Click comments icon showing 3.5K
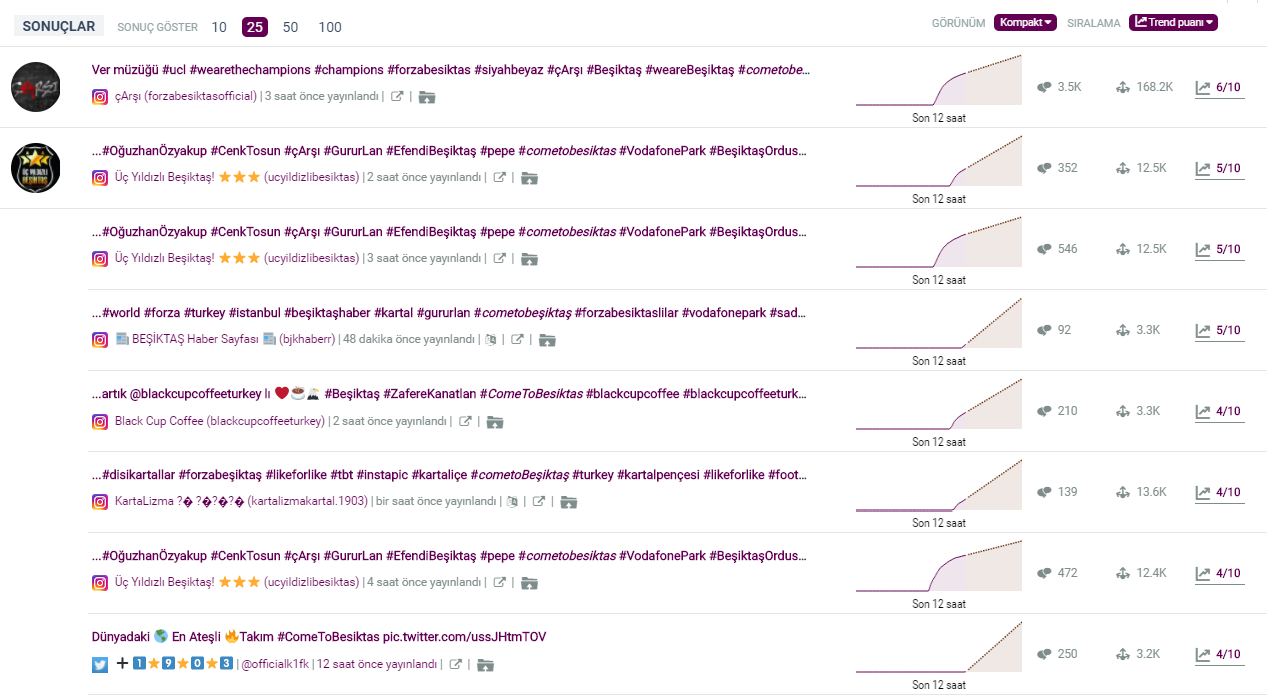Viewport: 1267px width, 697px height. coord(1044,87)
